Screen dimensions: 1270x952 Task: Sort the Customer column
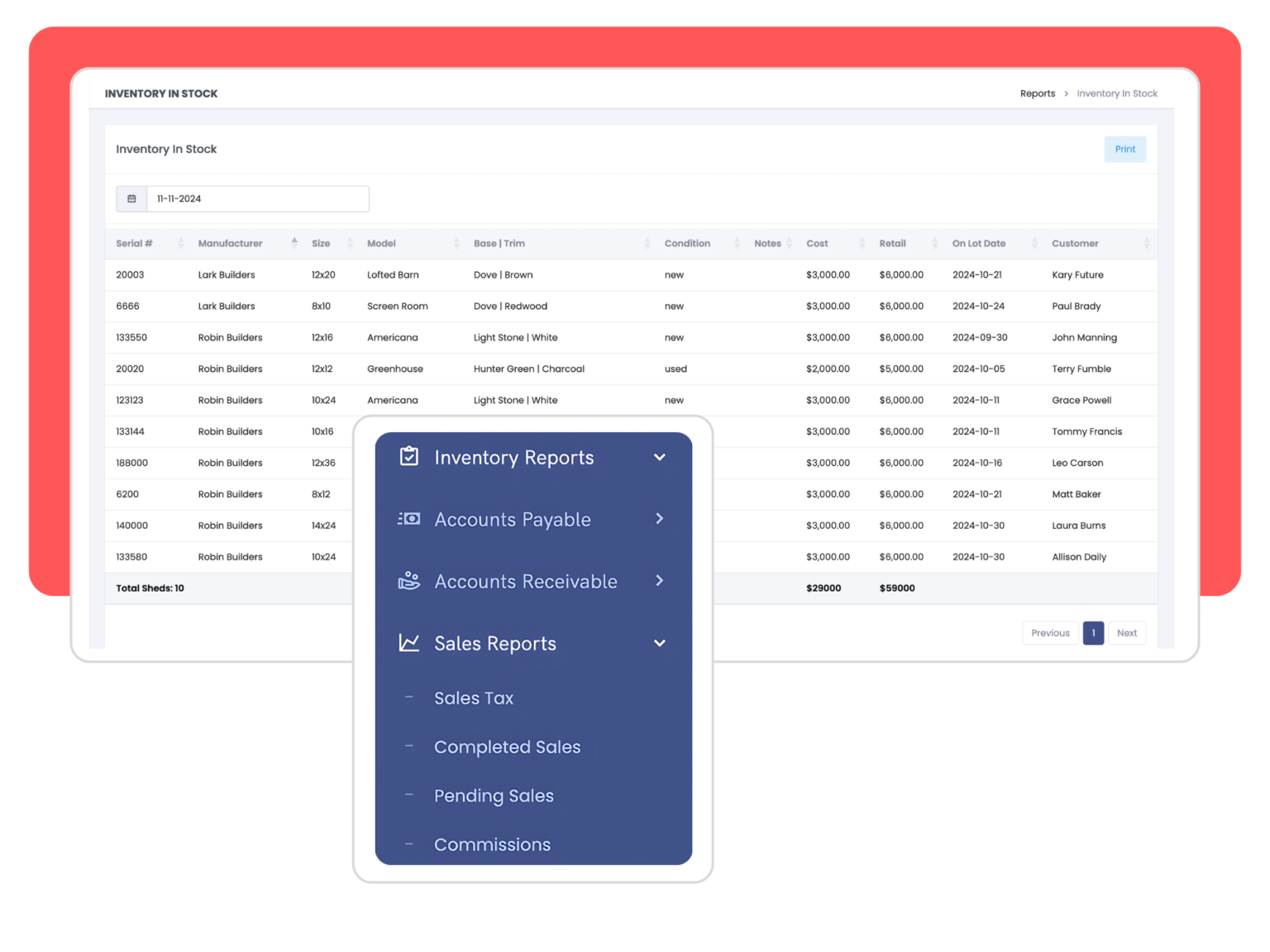click(1147, 244)
